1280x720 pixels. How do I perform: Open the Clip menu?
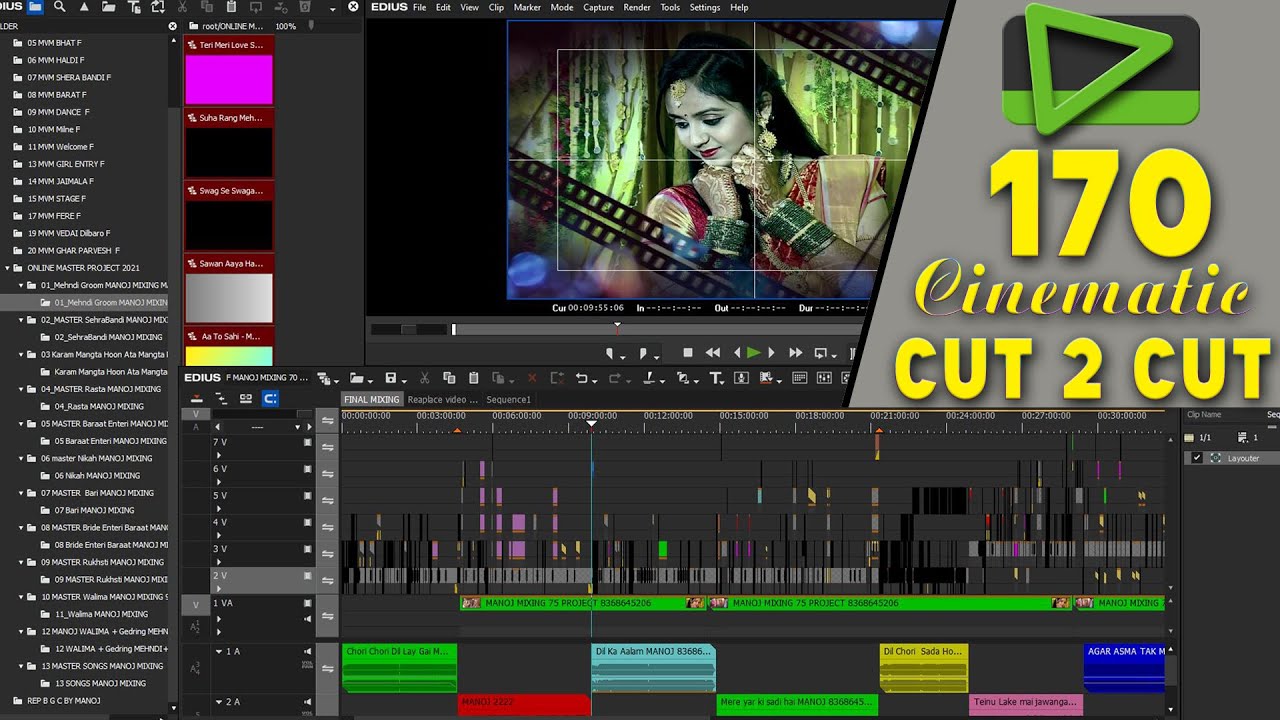point(496,7)
